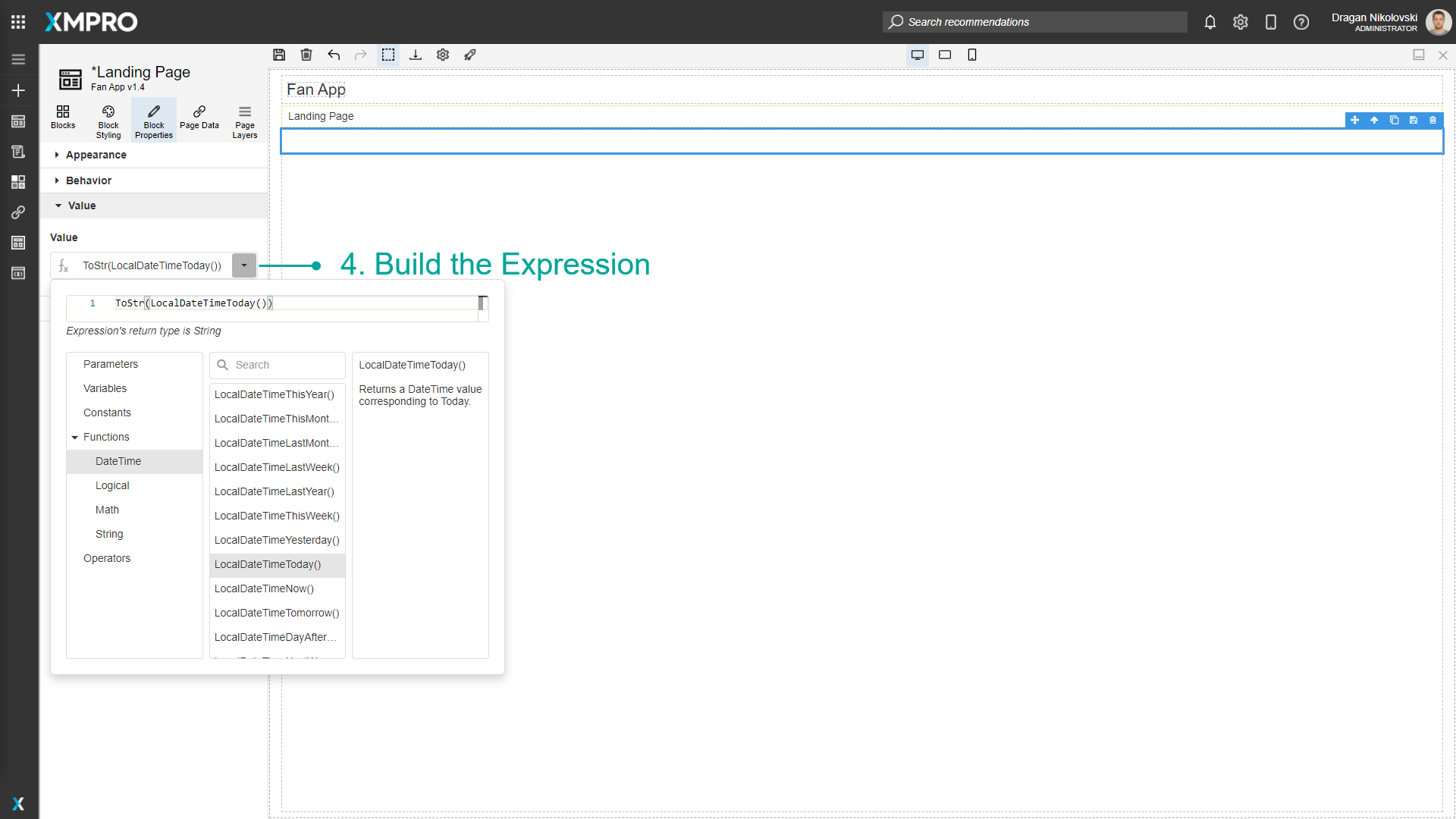Enable the marquee selection mode toggle
The height and width of the screenshot is (819, 1456).
pos(388,55)
